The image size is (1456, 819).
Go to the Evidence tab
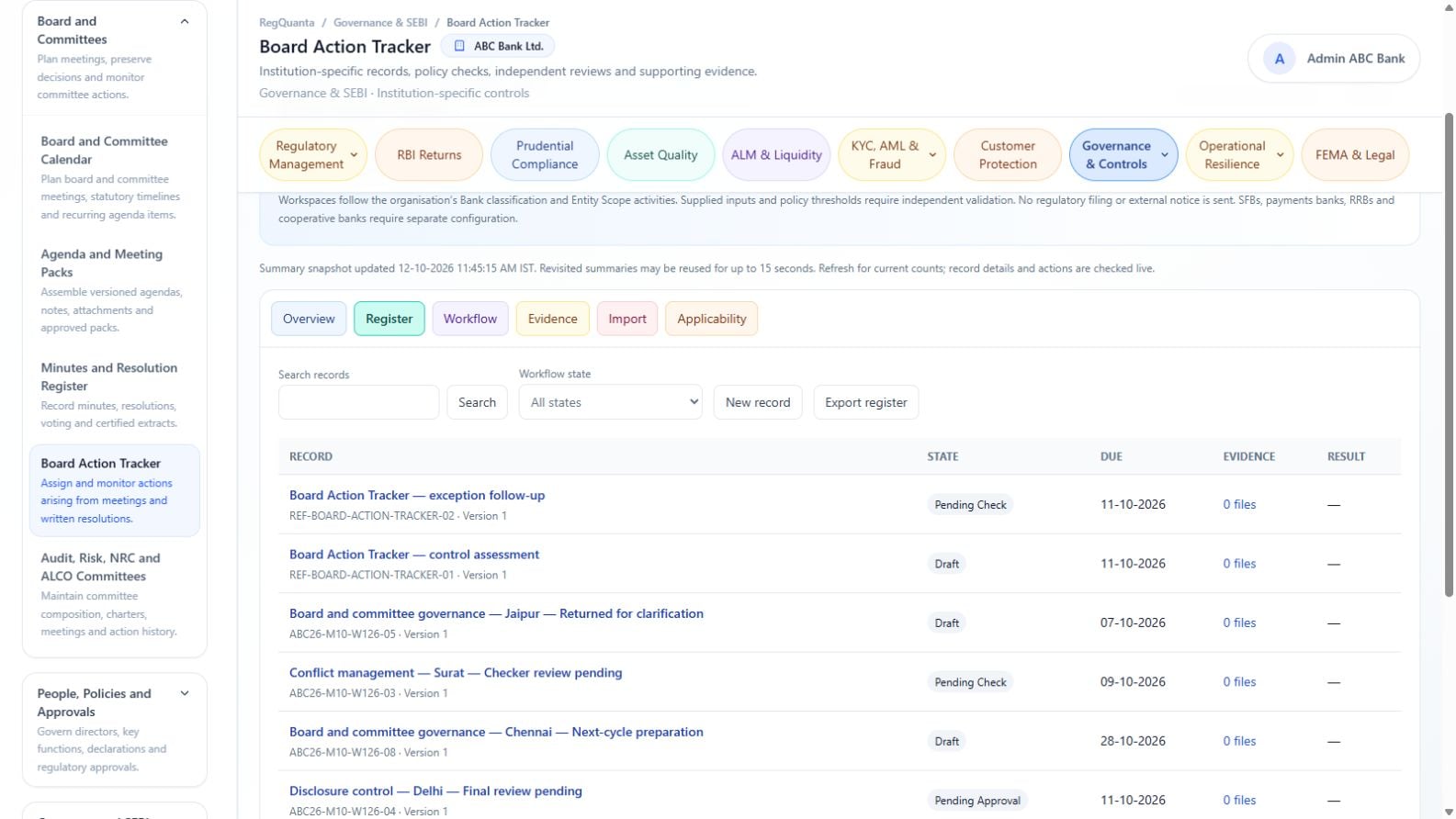coord(553,319)
